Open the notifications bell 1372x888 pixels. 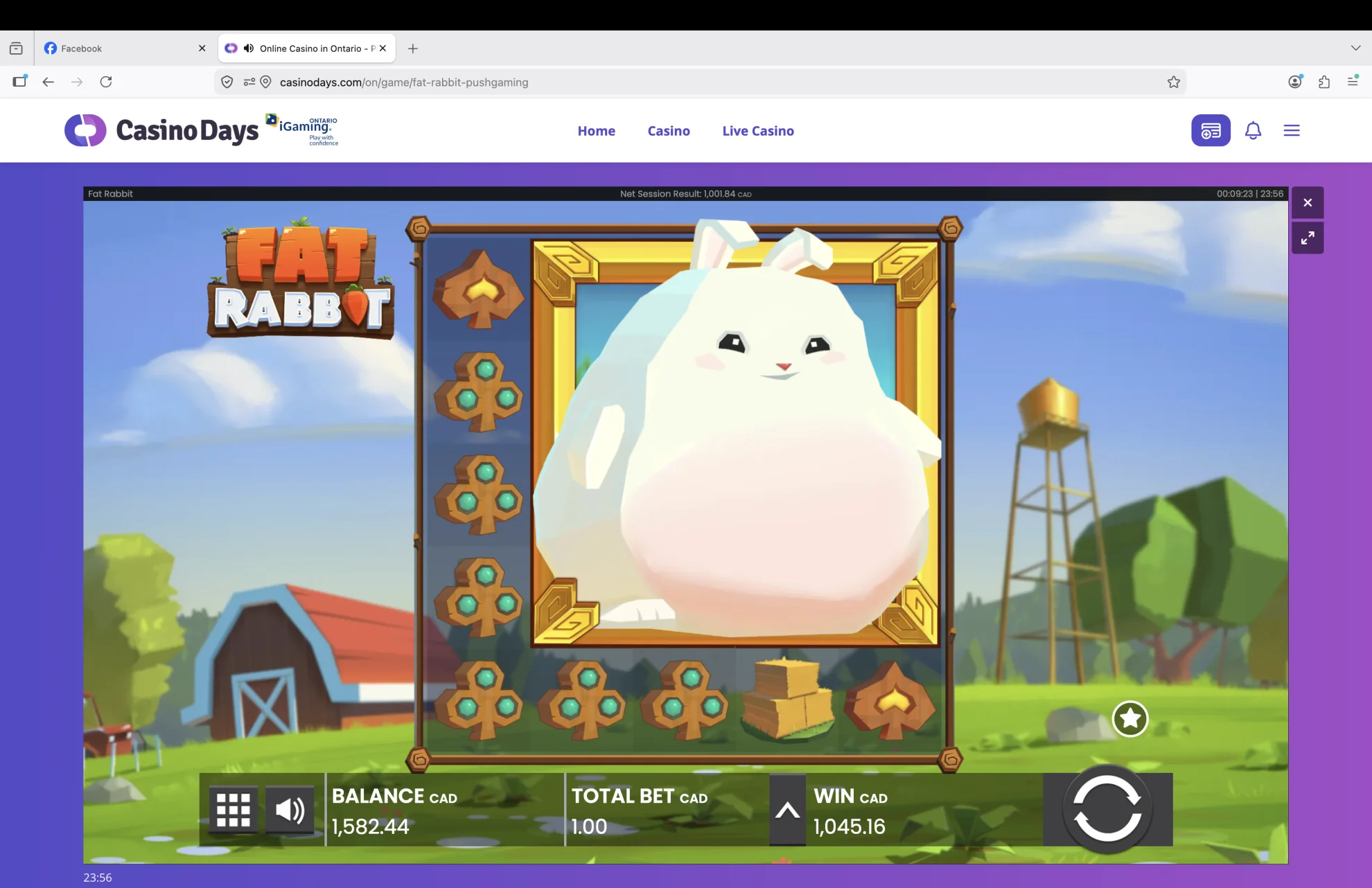(1253, 130)
